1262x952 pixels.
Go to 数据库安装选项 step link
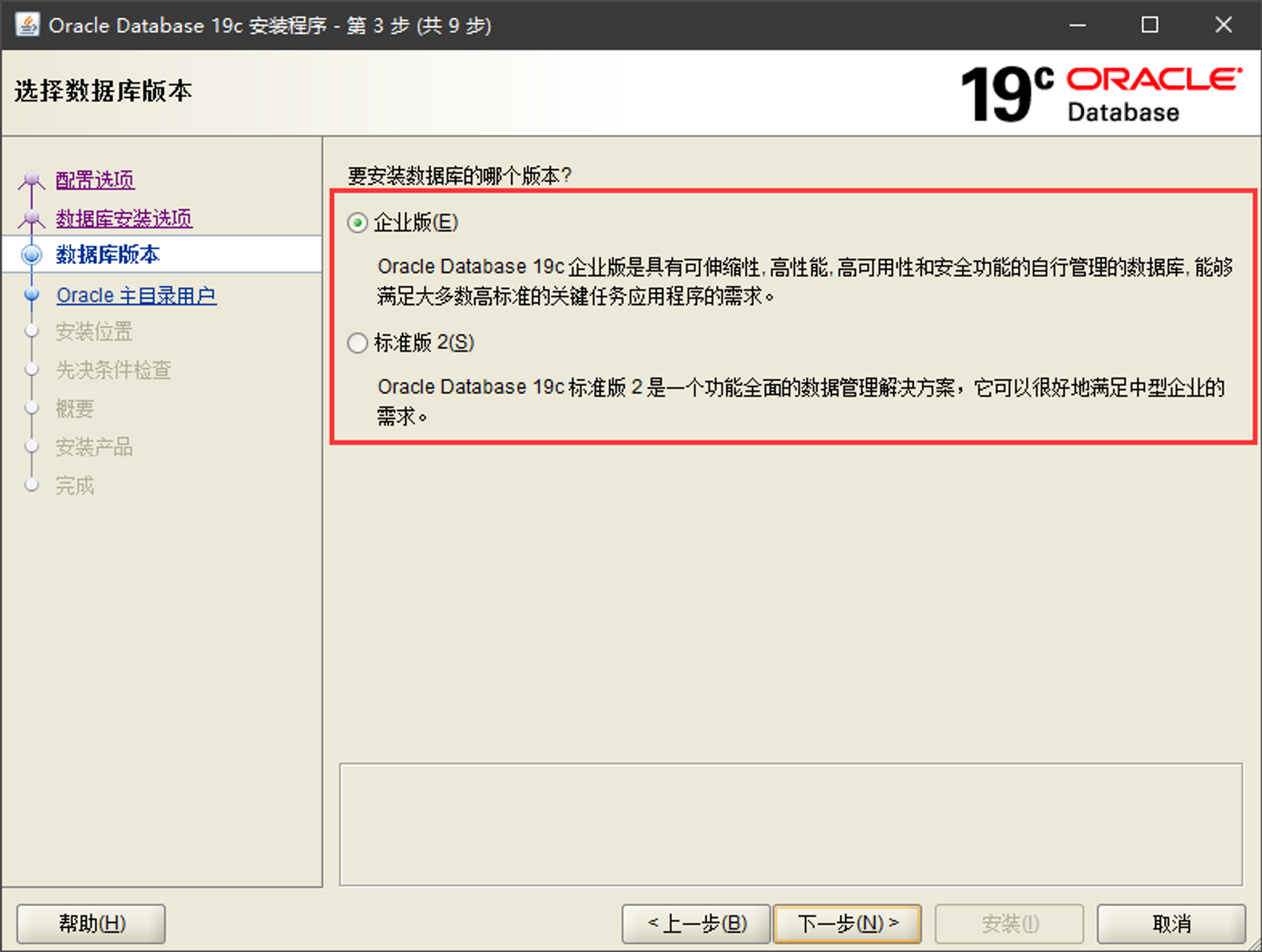[124, 219]
